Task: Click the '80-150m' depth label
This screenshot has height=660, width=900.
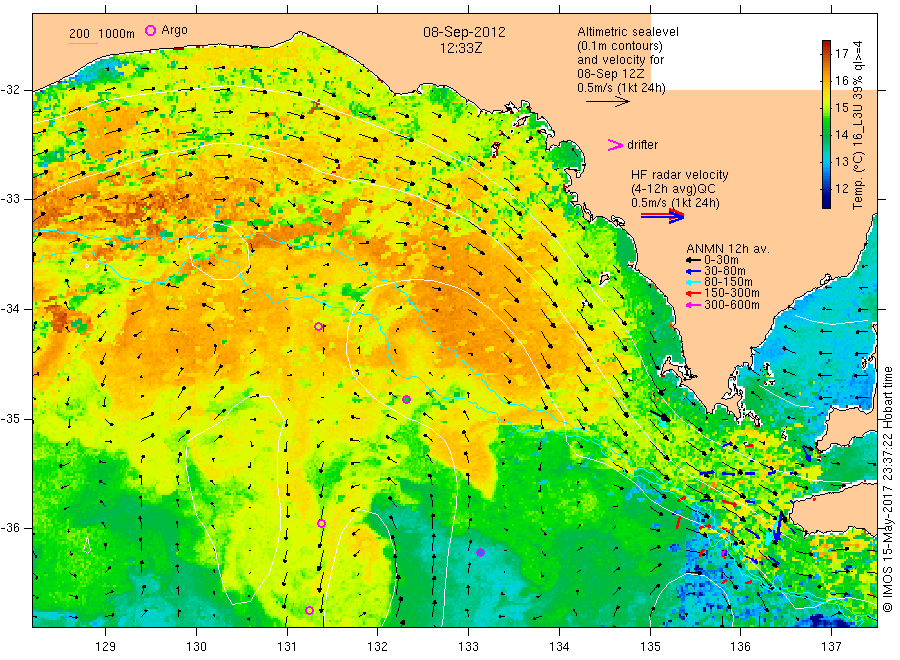Action: (x=728, y=282)
